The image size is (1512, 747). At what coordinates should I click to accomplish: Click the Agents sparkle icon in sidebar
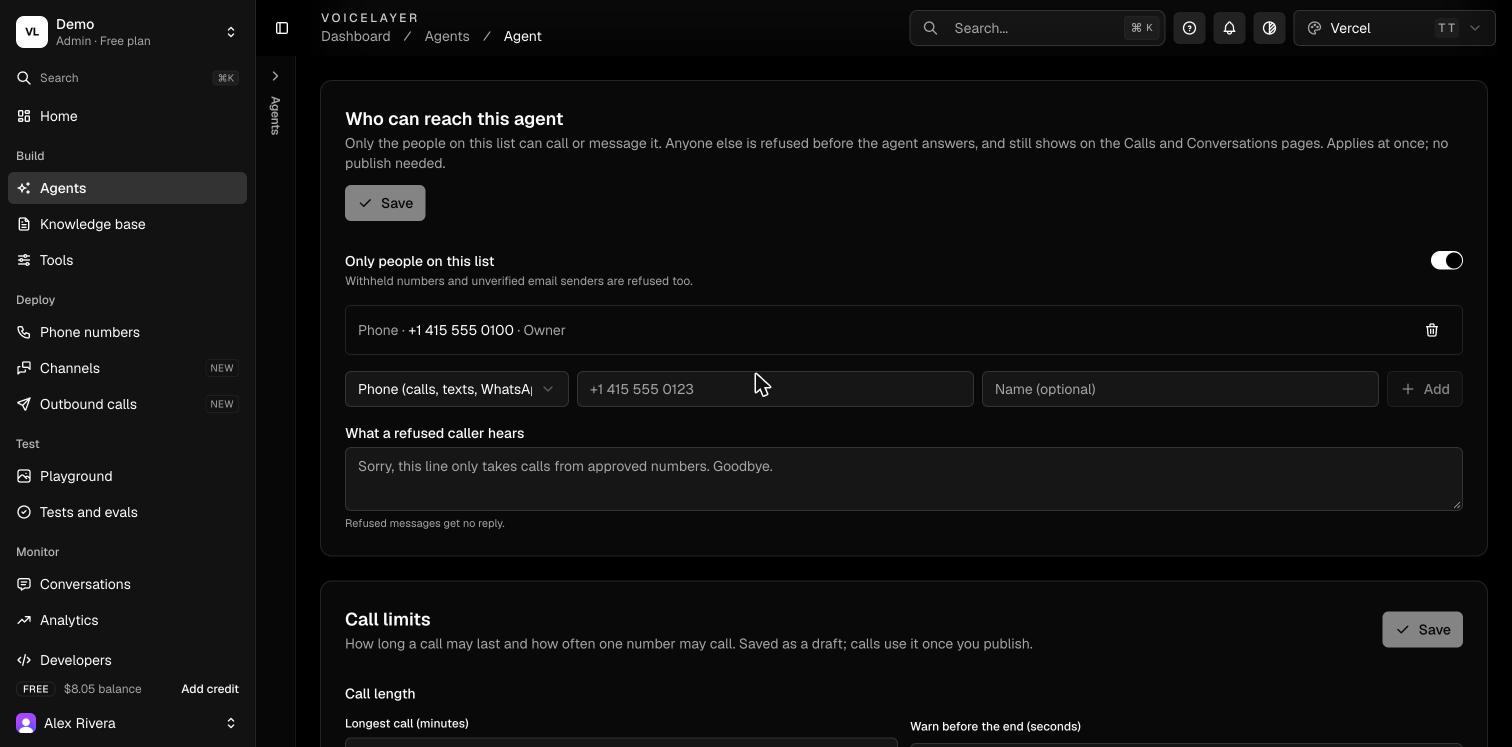pyautogui.click(x=24, y=188)
